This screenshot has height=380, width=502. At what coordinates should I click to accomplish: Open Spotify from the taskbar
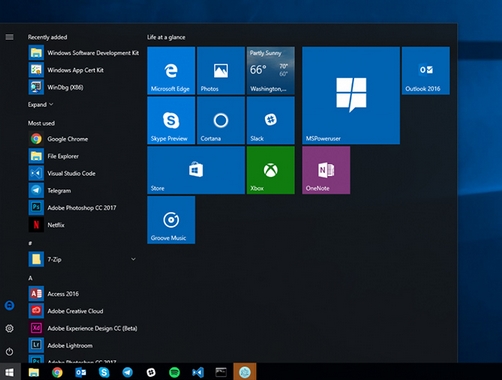tap(174, 372)
